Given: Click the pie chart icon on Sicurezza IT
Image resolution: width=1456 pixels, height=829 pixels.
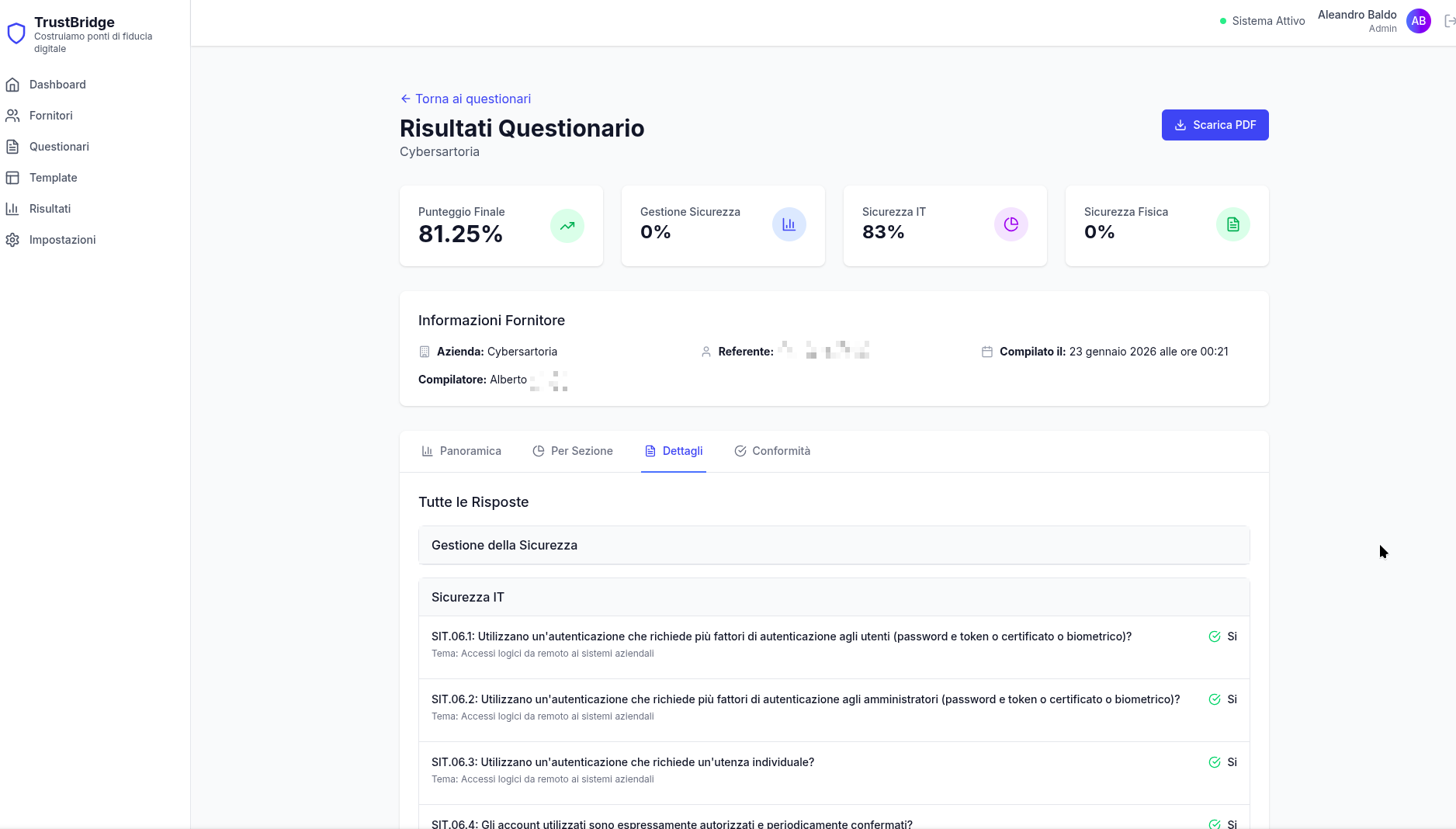Looking at the screenshot, I should (x=1011, y=224).
